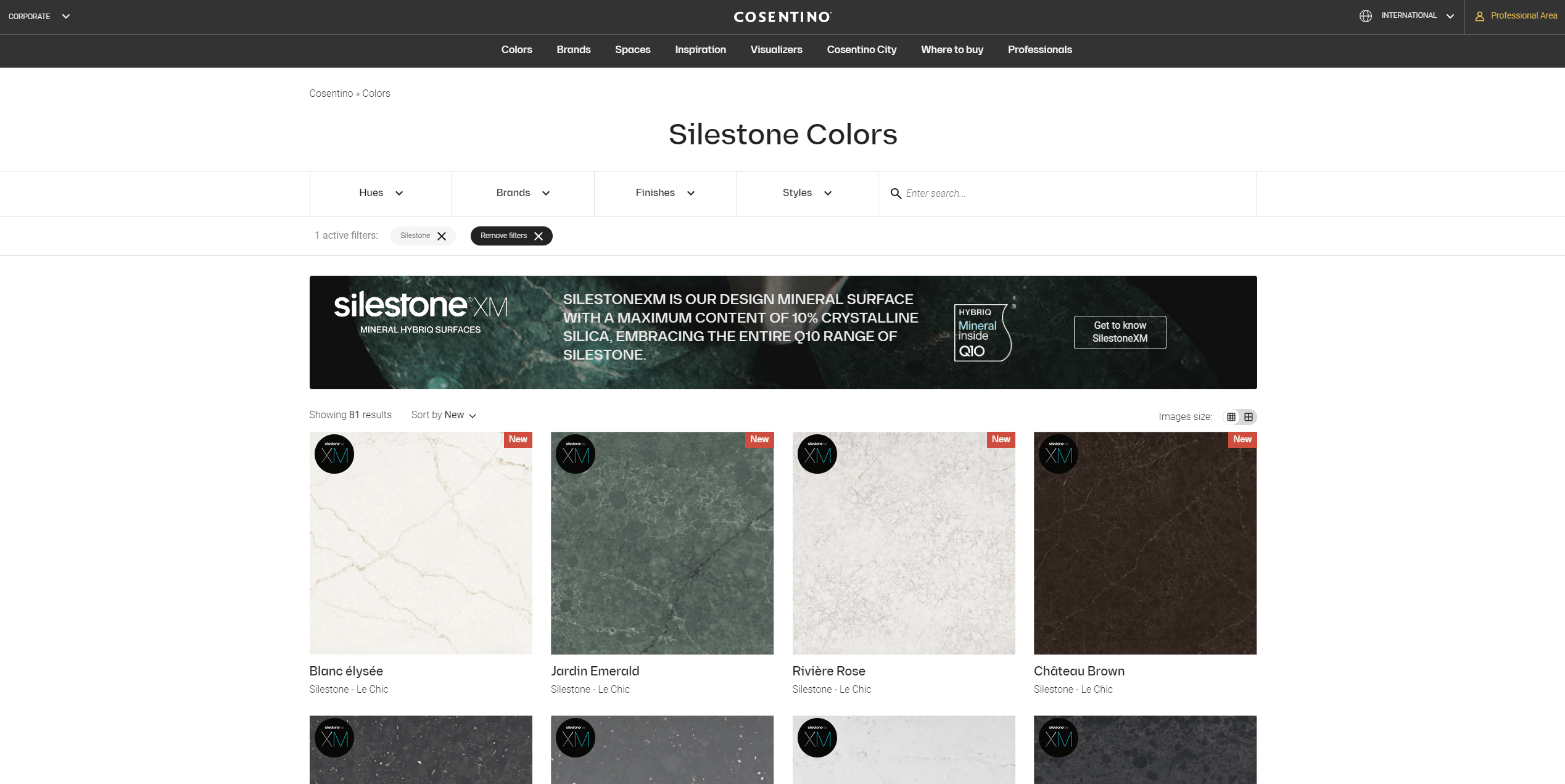Switch to small grid images size
The width and height of the screenshot is (1565, 784).
point(1231,417)
